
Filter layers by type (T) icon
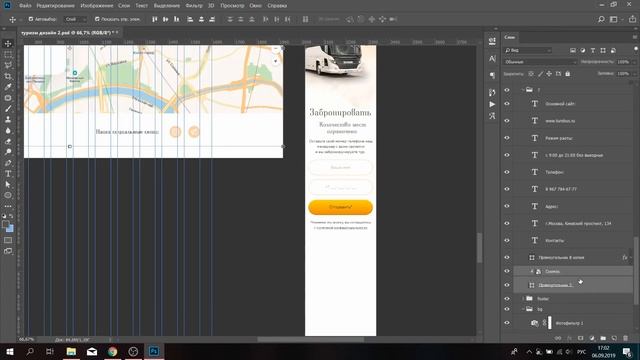[593, 50]
